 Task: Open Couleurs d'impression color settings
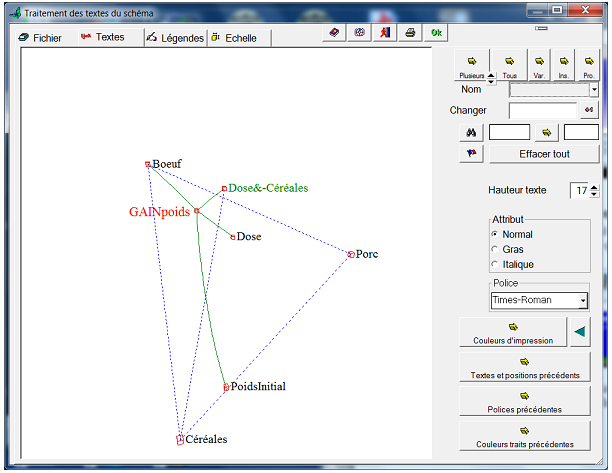coord(513,332)
